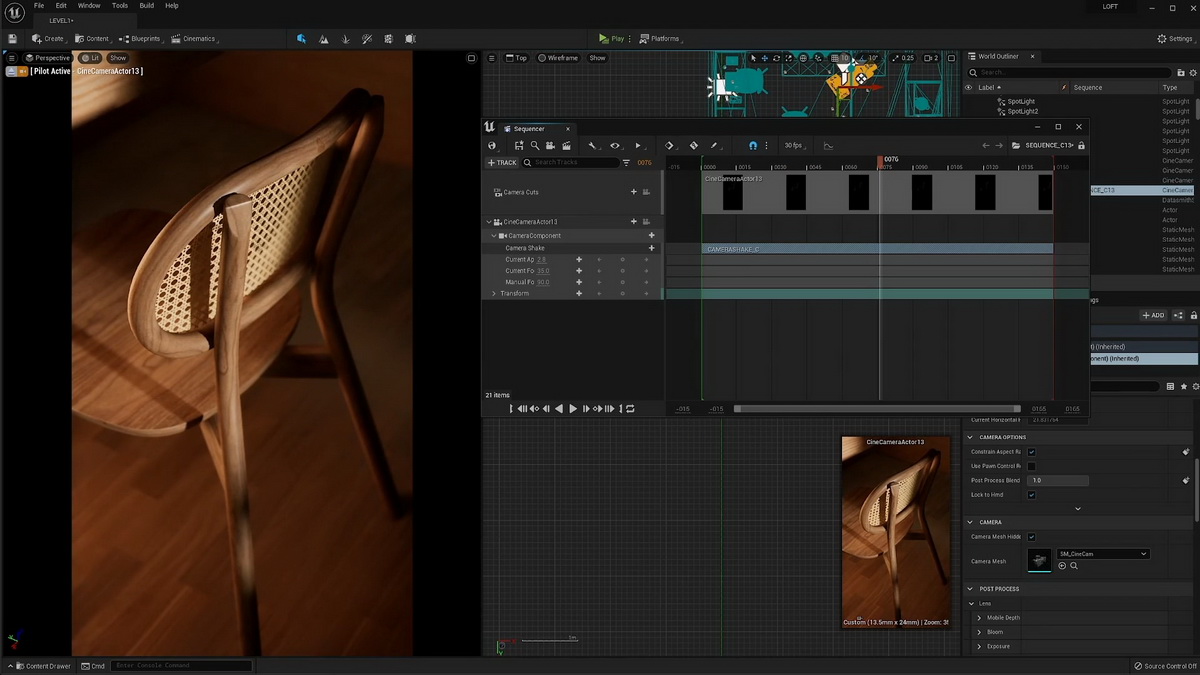Image resolution: width=1200 pixels, height=675 pixels.
Task: Open the Sequencer track filter icon
Action: (626, 162)
